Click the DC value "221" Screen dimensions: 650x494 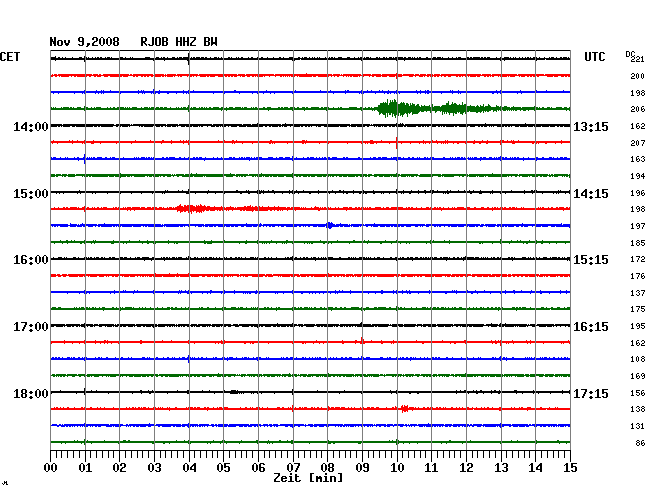pyautogui.click(x=638, y=59)
